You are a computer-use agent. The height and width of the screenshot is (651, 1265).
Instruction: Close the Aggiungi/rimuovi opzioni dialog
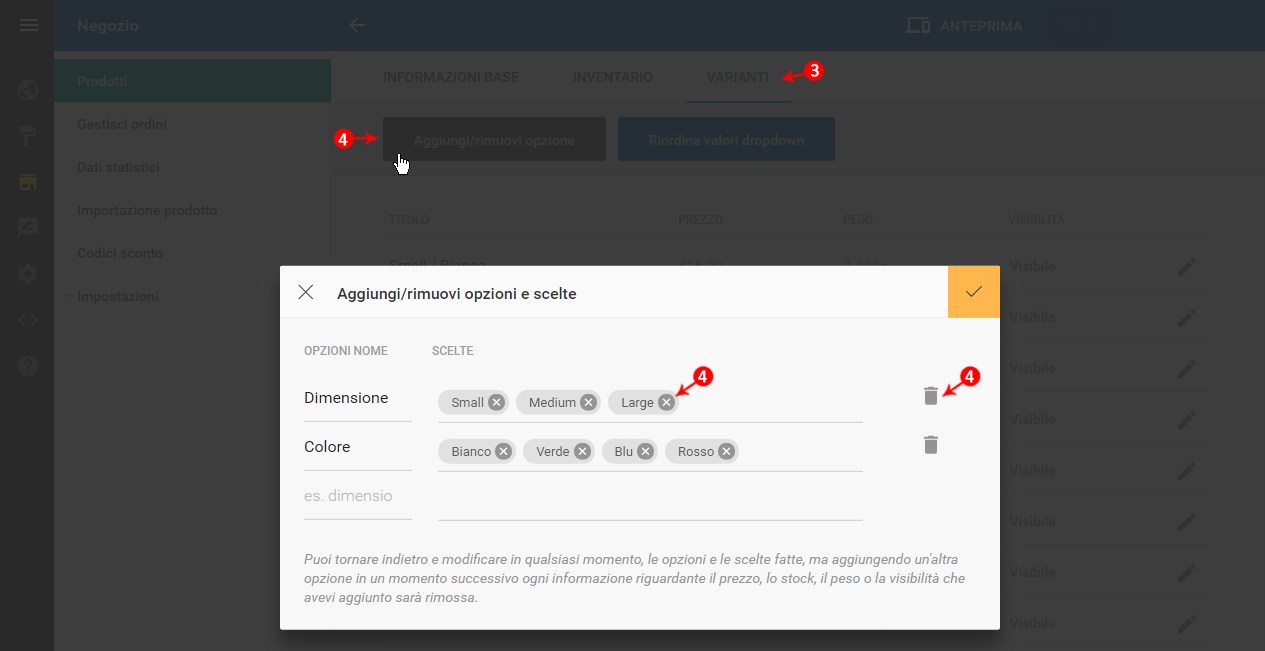(306, 292)
